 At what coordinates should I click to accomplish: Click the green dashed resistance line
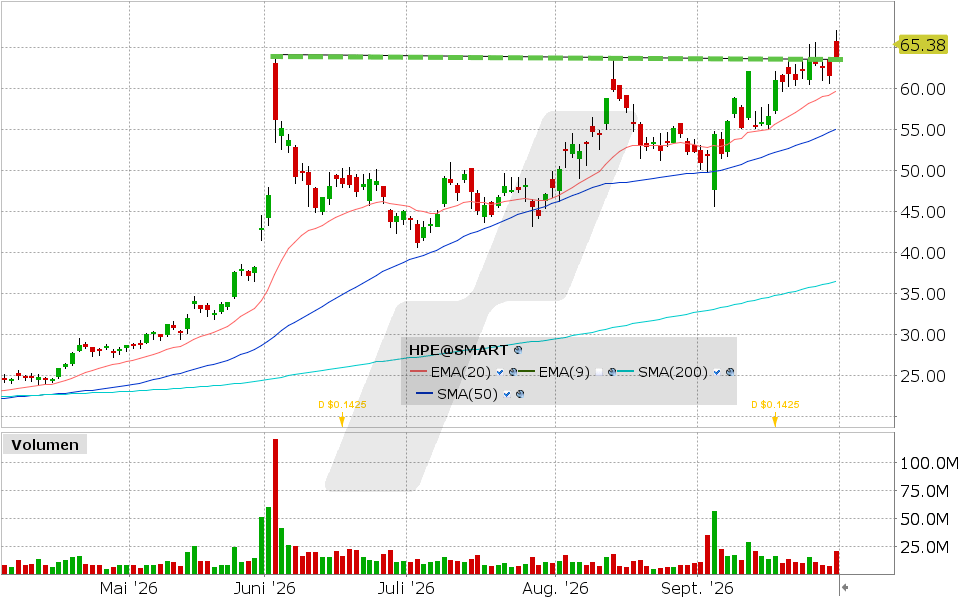pyautogui.click(x=556, y=58)
